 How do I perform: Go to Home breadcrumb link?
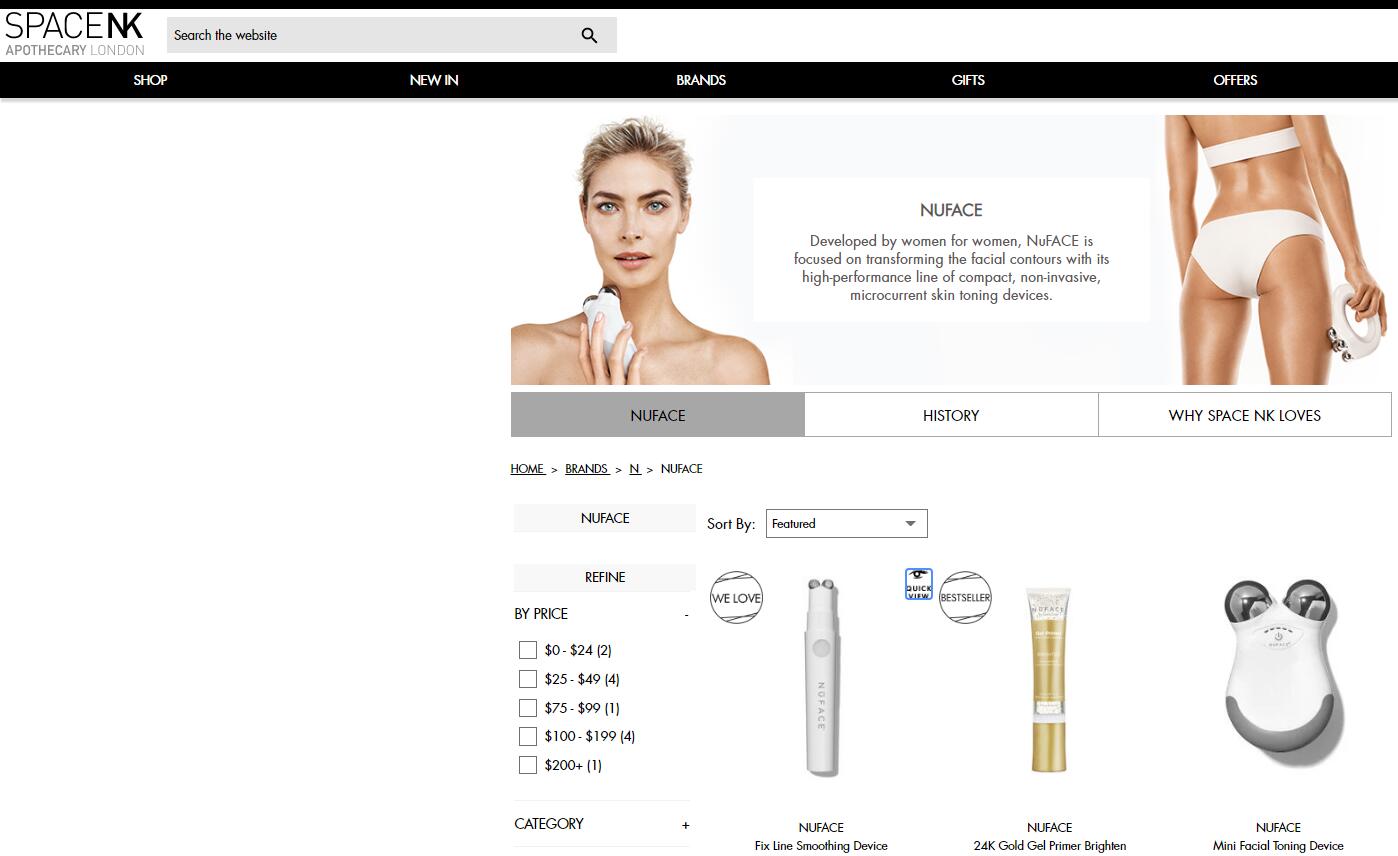tap(527, 469)
